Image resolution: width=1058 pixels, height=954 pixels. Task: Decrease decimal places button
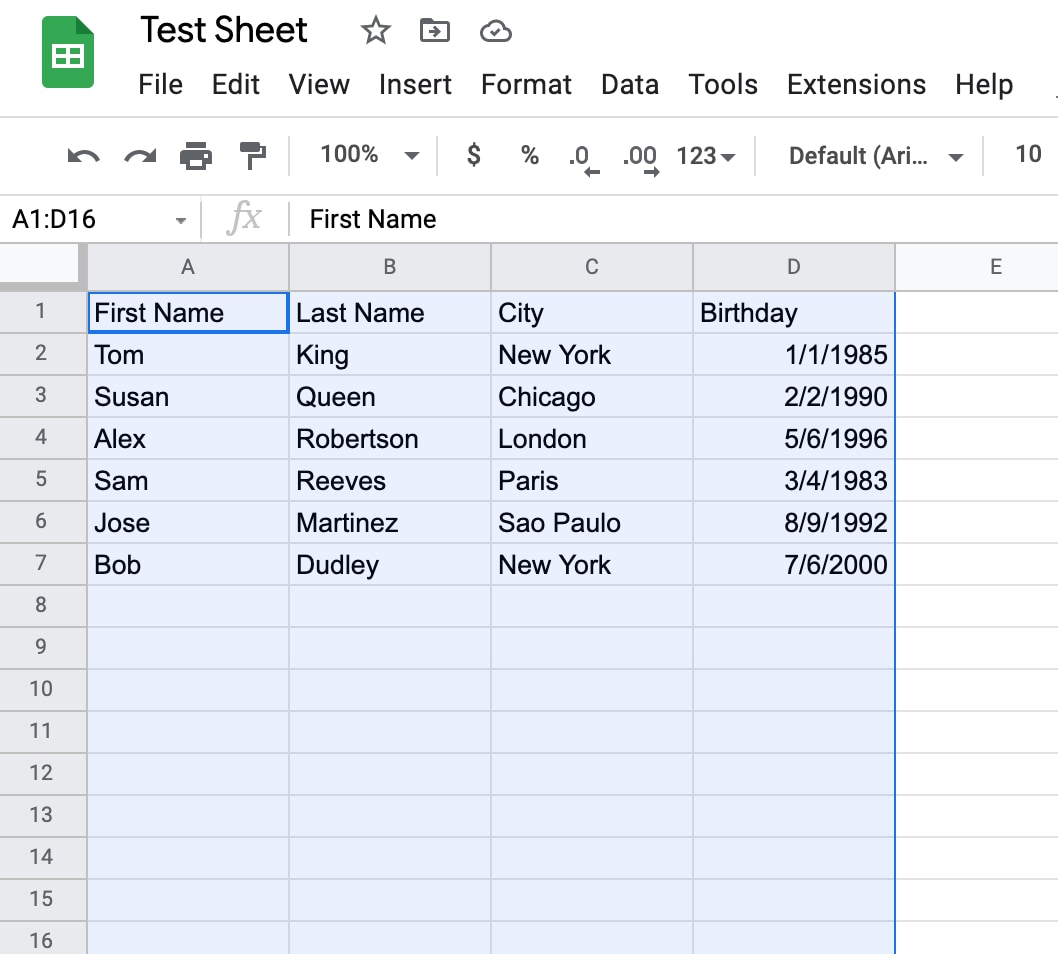click(584, 160)
